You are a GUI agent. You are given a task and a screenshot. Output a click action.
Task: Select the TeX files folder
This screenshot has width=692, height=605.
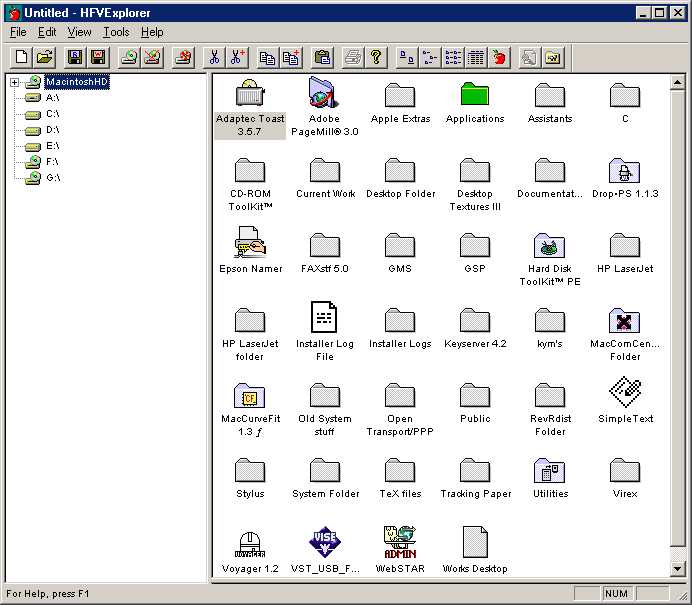(400, 478)
